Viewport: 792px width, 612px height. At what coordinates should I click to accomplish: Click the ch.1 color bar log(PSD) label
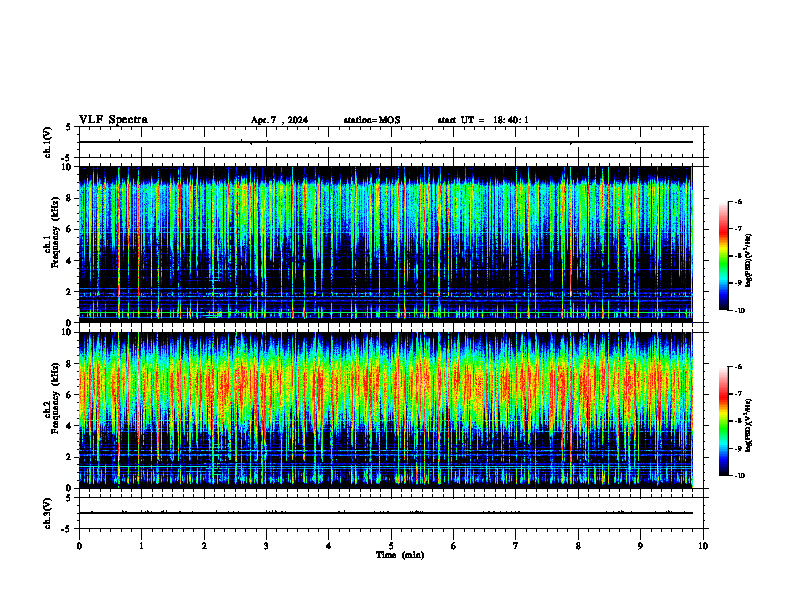[x=749, y=260]
